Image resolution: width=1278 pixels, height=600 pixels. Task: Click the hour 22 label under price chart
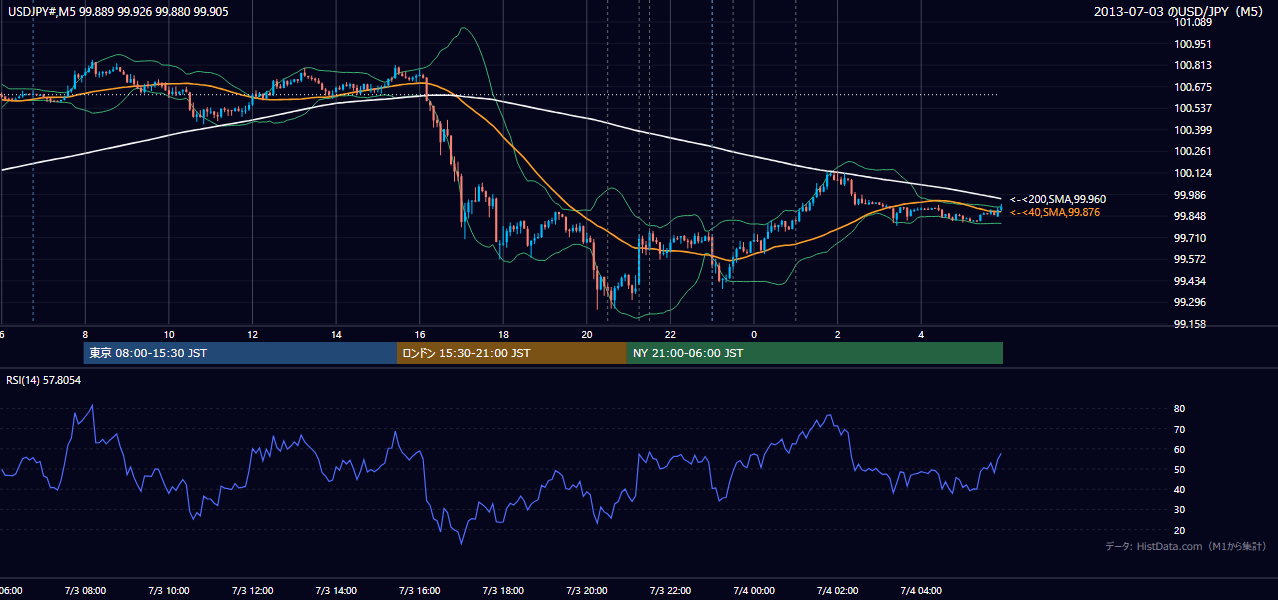(x=671, y=335)
